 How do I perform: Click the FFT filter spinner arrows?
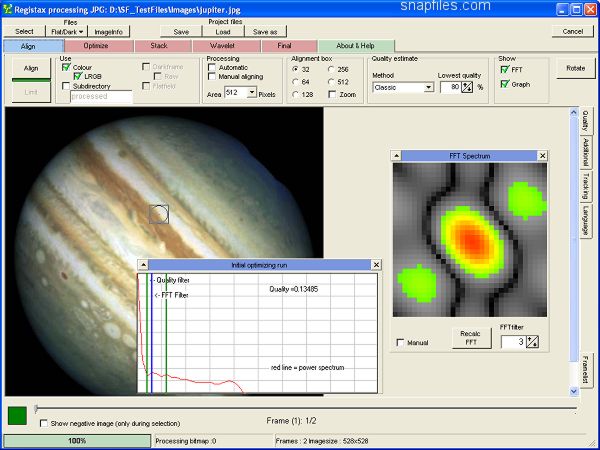pos(532,342)
